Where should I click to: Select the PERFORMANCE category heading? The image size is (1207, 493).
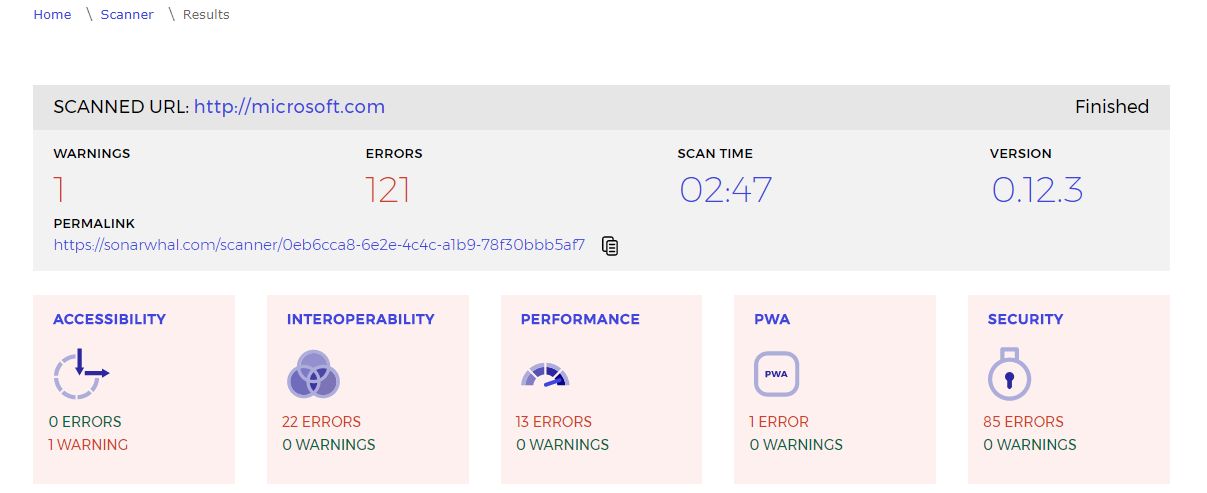(x=580, y=319)
